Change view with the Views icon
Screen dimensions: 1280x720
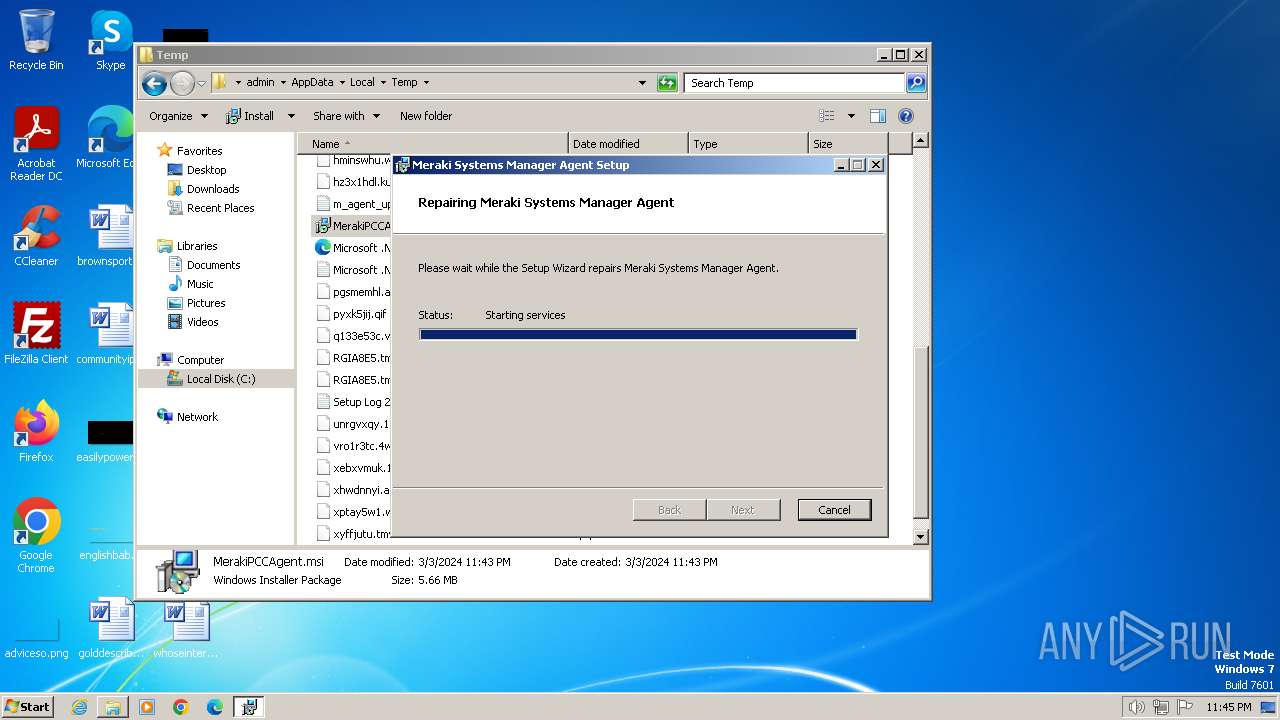[827, 116]
